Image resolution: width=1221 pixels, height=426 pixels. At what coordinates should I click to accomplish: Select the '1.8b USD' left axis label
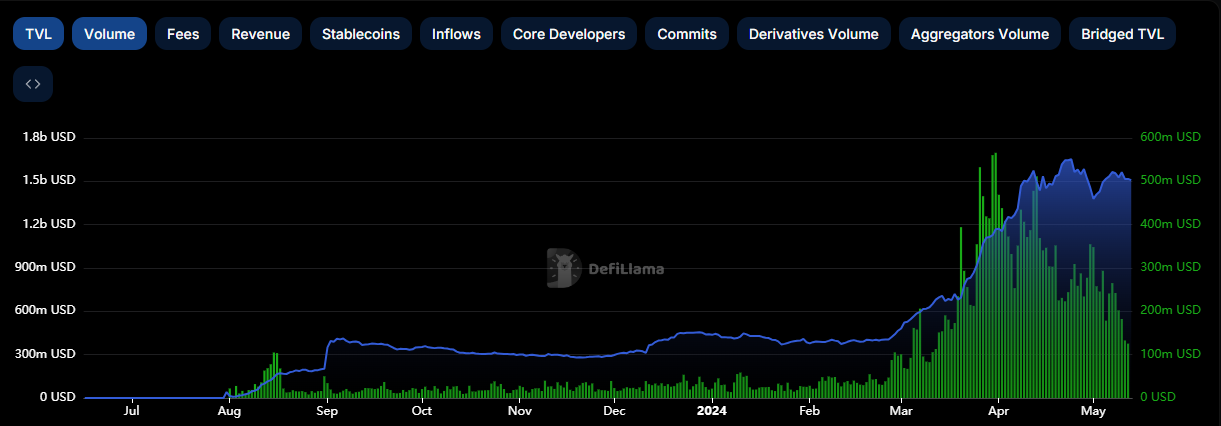(x=49, y=137)
